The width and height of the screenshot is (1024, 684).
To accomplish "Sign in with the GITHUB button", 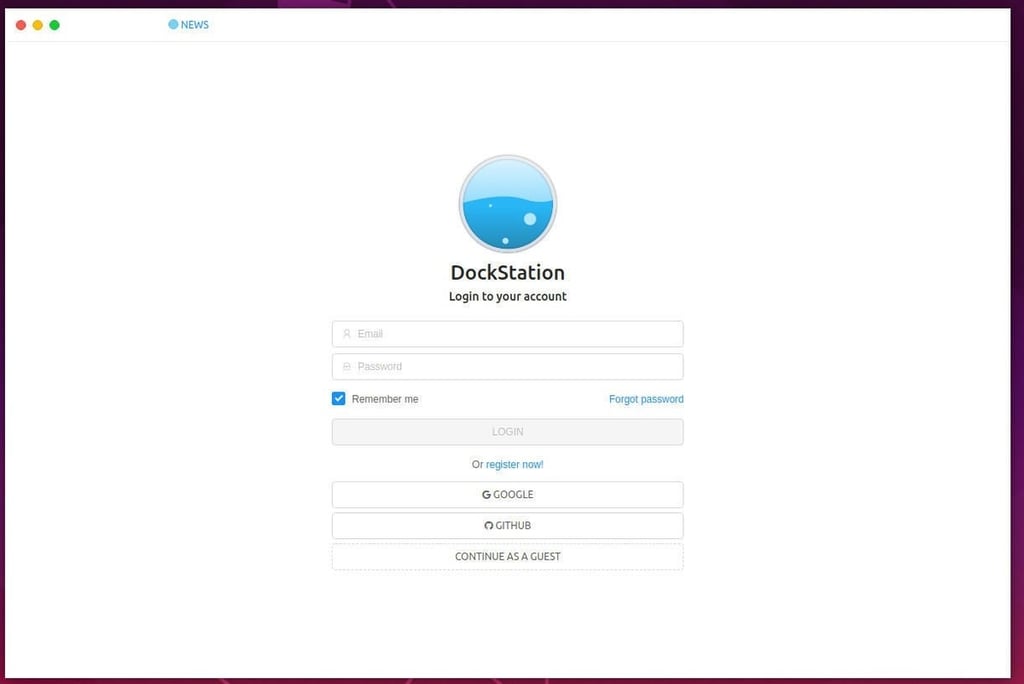I will (507, 525).
